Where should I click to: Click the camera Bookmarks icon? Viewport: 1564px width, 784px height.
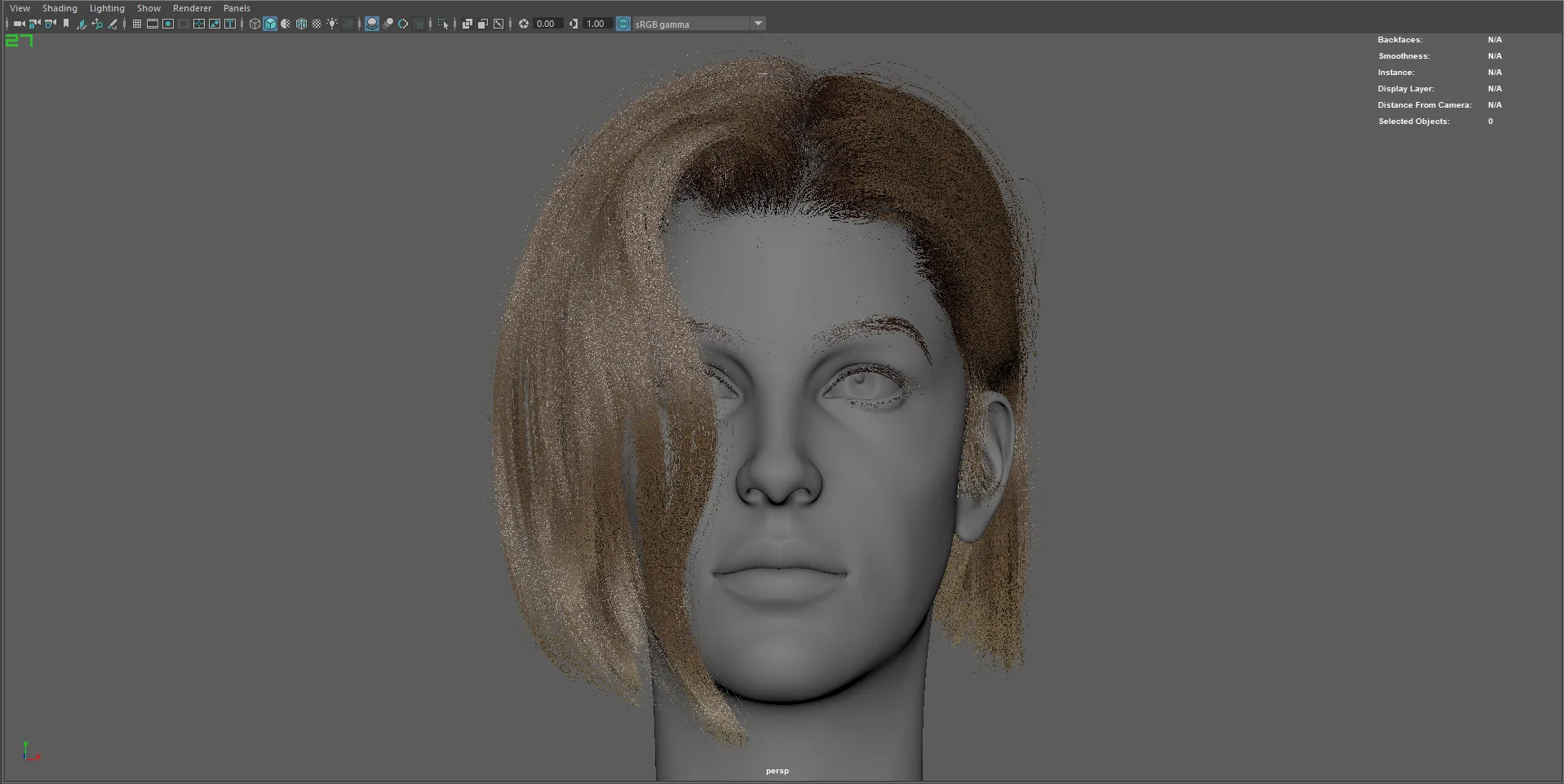click(66, 24)
